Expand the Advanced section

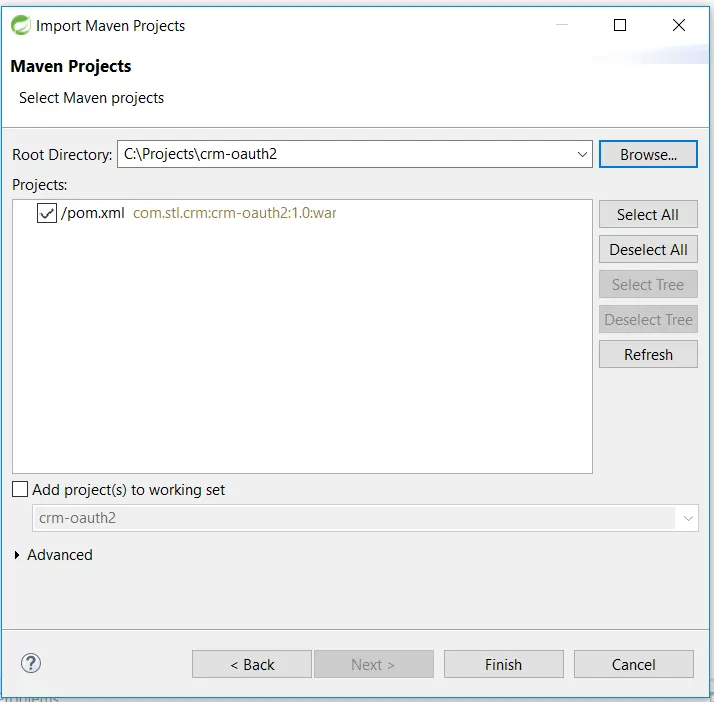click(17, 554)
